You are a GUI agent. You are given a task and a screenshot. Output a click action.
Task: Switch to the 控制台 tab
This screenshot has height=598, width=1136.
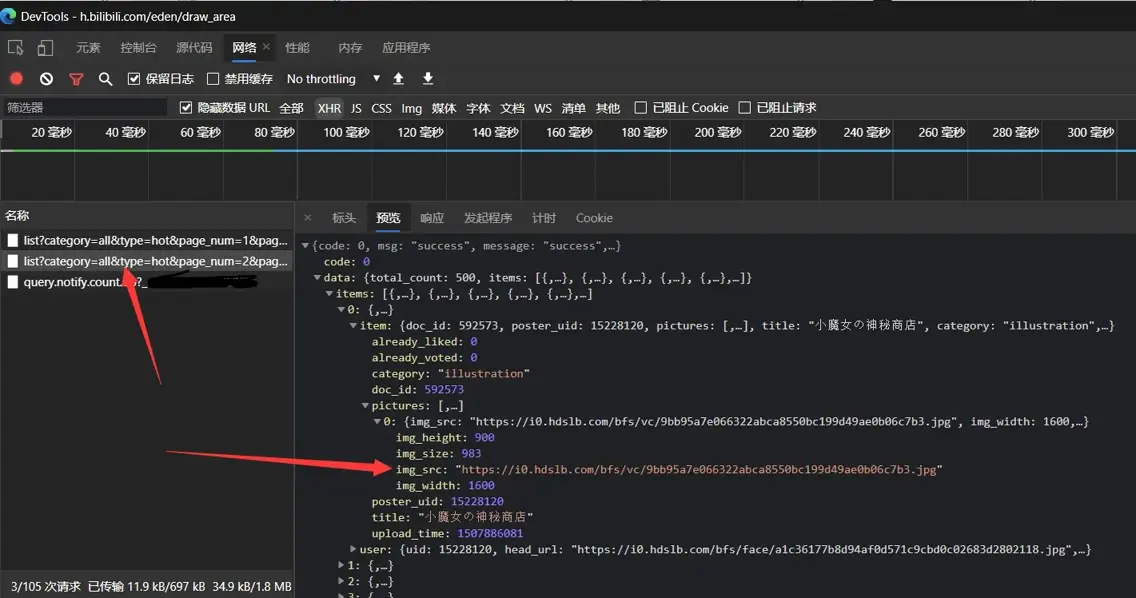point(138,48)
